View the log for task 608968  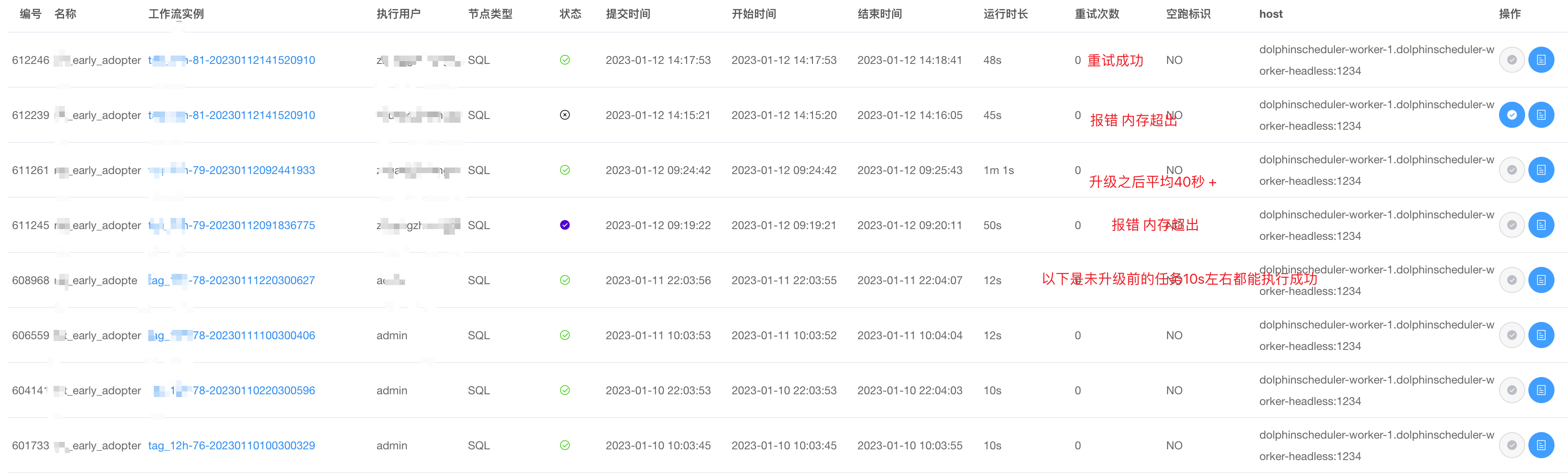(x=1540, y=280)
